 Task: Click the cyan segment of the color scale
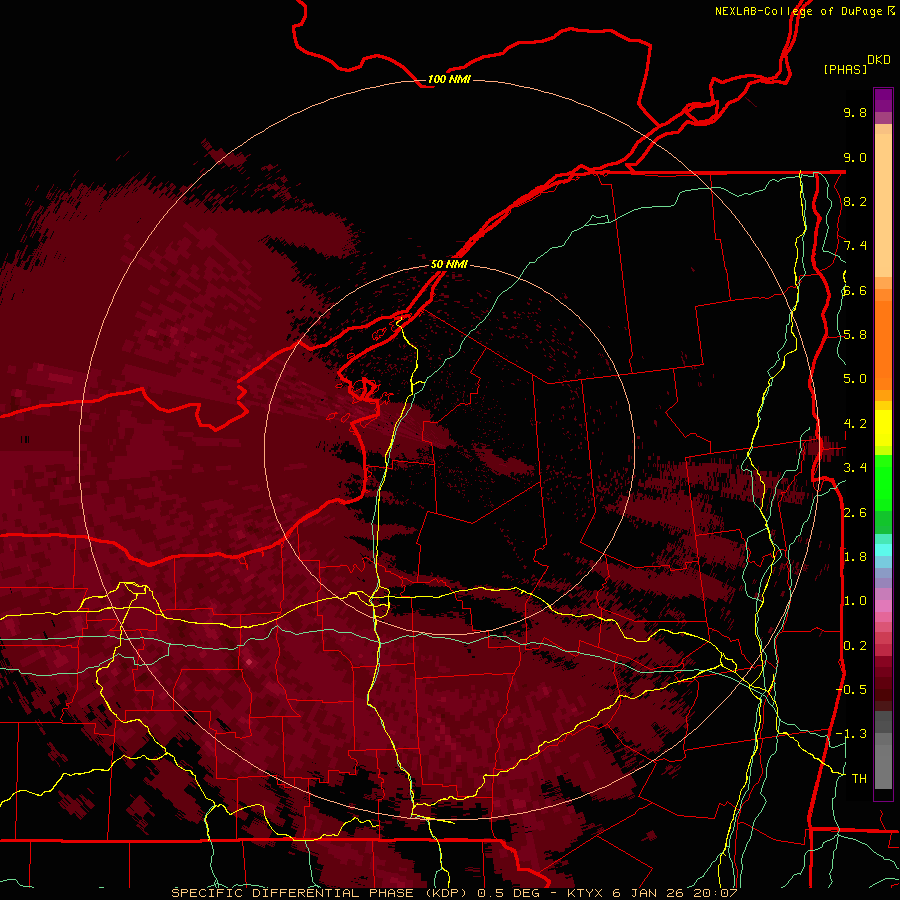(883, 550)
